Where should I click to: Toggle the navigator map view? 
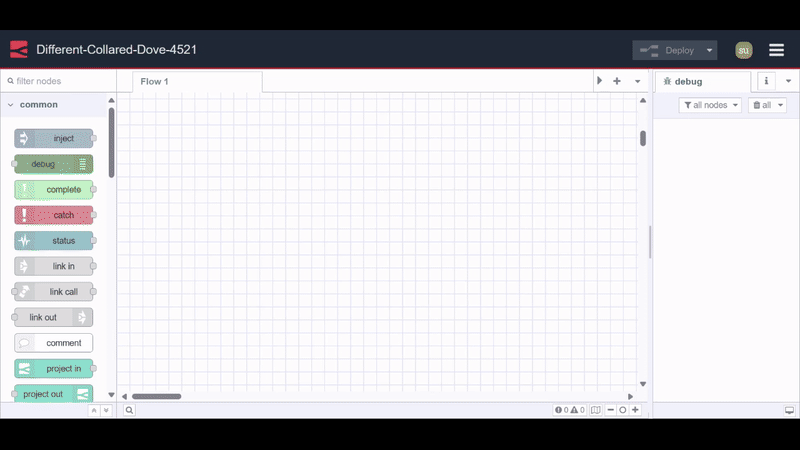(x=595, y=410)
